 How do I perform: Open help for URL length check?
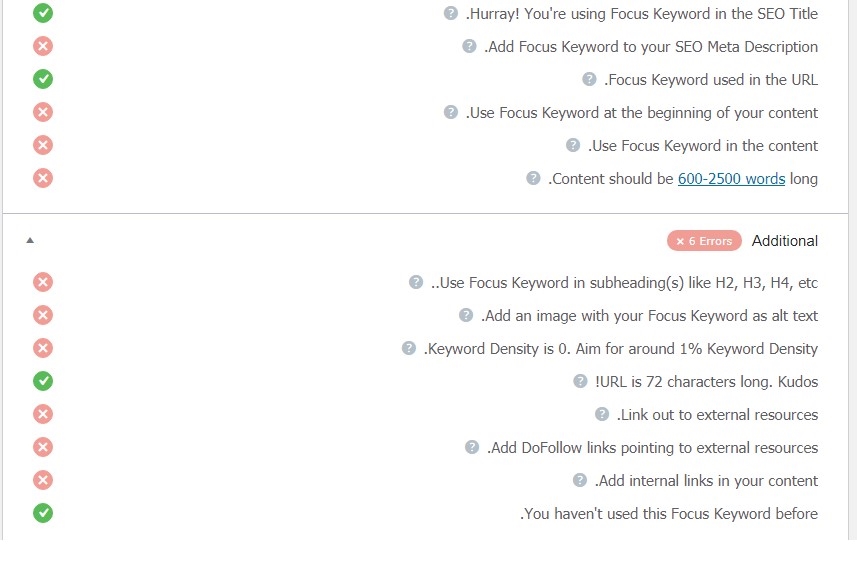point(580,382)
